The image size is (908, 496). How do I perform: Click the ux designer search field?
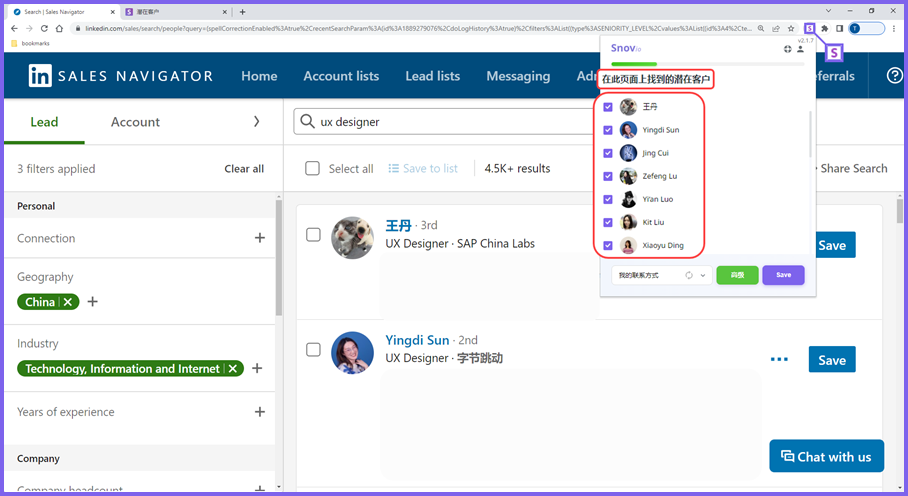[x=446, y=122]
